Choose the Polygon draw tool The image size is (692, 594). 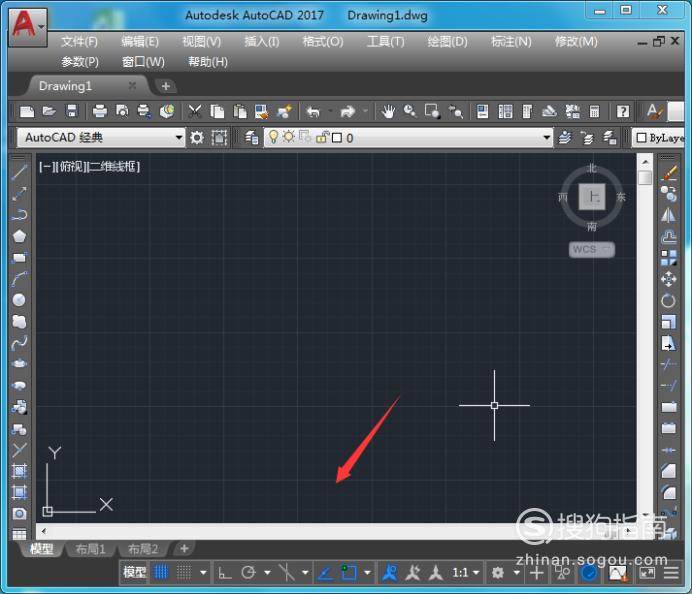click(x=19, y=236)
